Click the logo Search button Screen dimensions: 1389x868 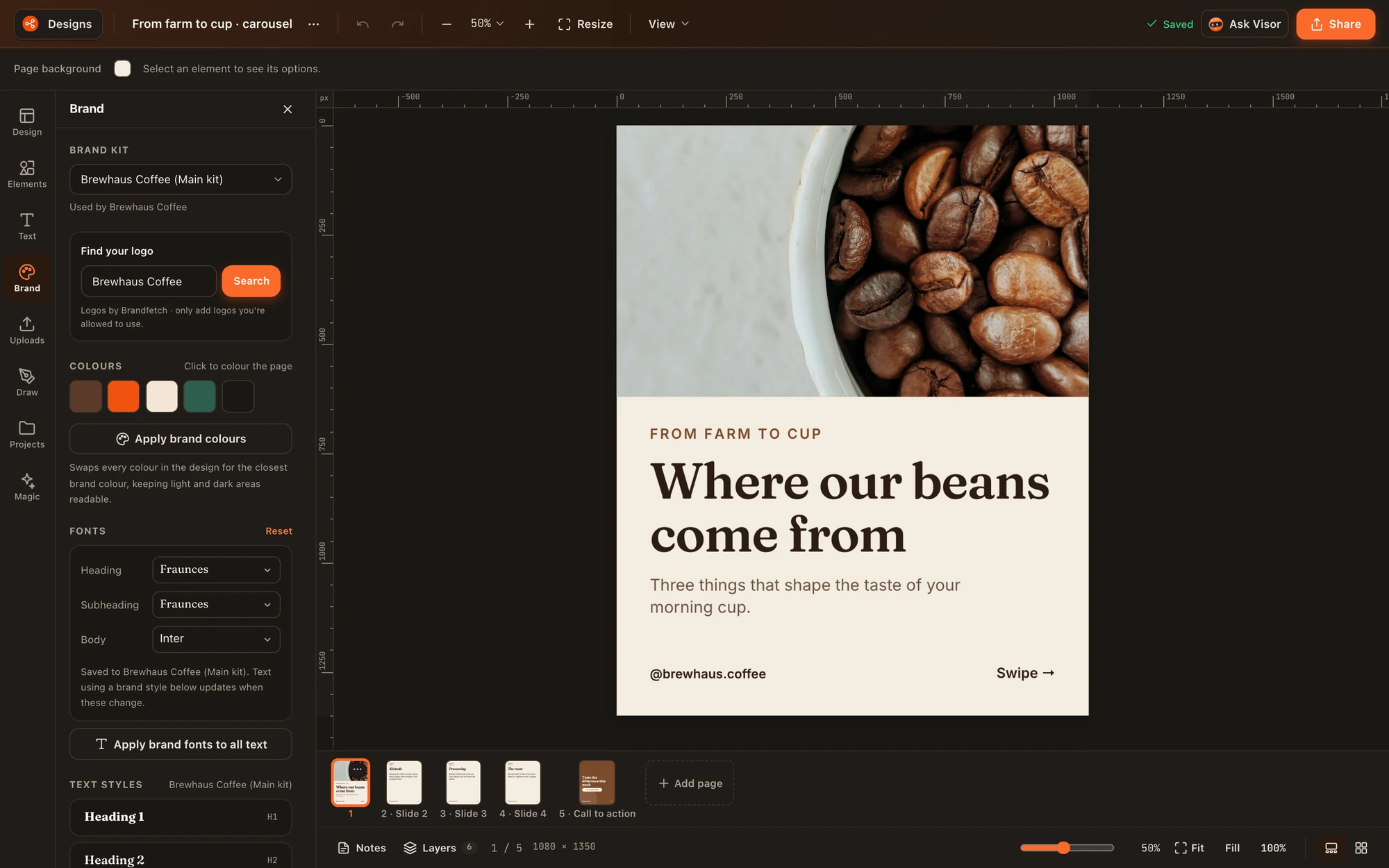[x=251, y=281]
